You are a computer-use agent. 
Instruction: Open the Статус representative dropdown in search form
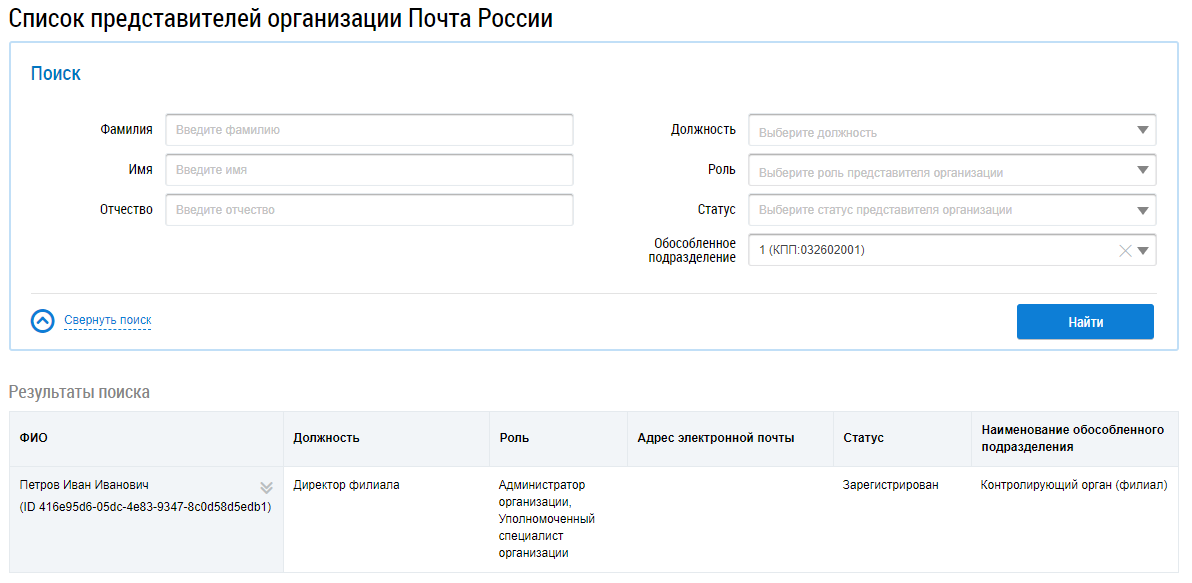(951, 210)
